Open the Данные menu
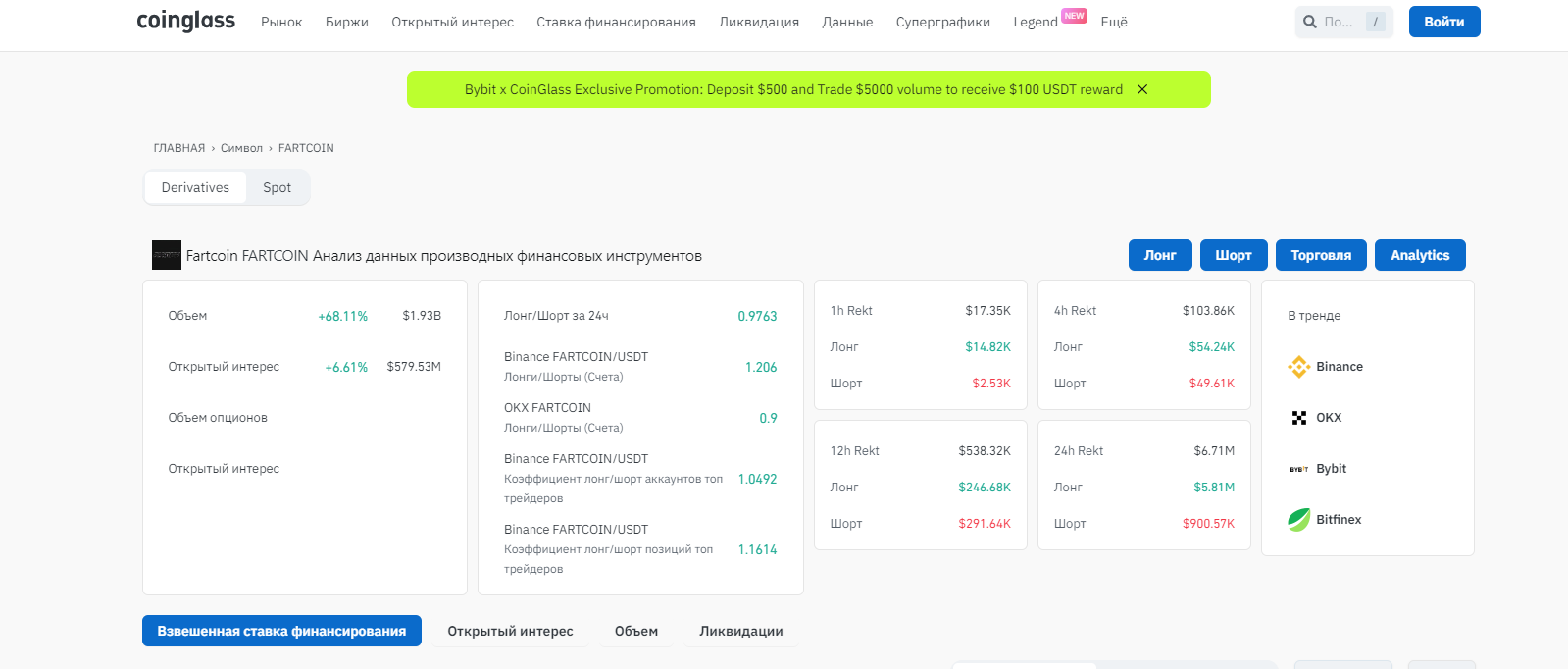 tap(847, 22)
